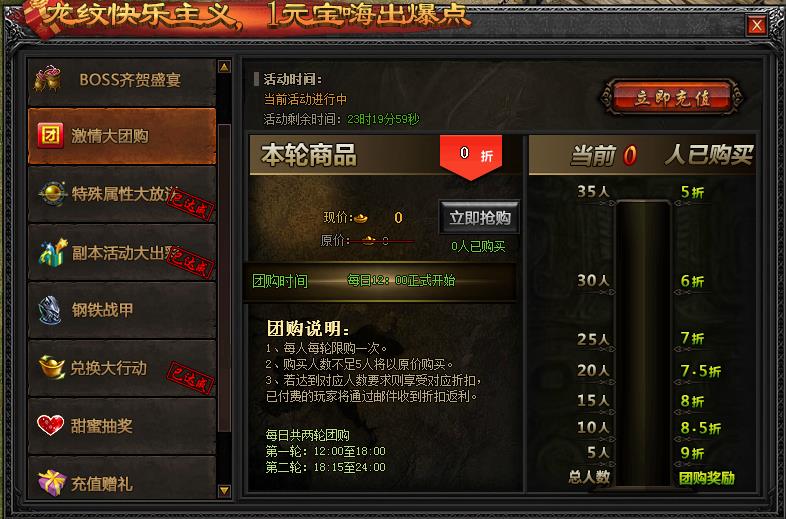Click the red 团 icon for 激情大团购

[51, 136]
